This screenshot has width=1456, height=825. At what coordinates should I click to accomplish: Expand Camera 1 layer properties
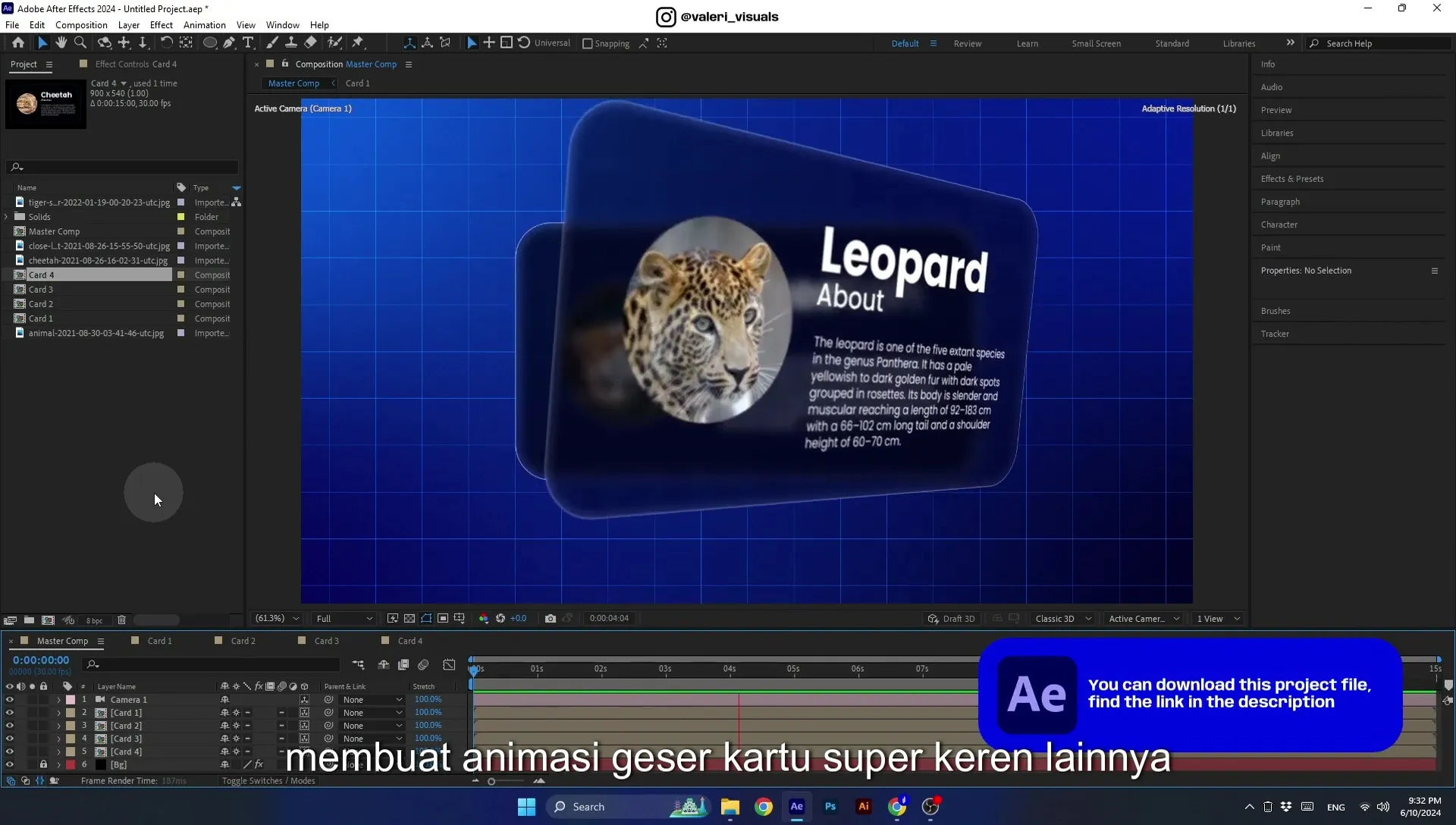click(58, 700)
